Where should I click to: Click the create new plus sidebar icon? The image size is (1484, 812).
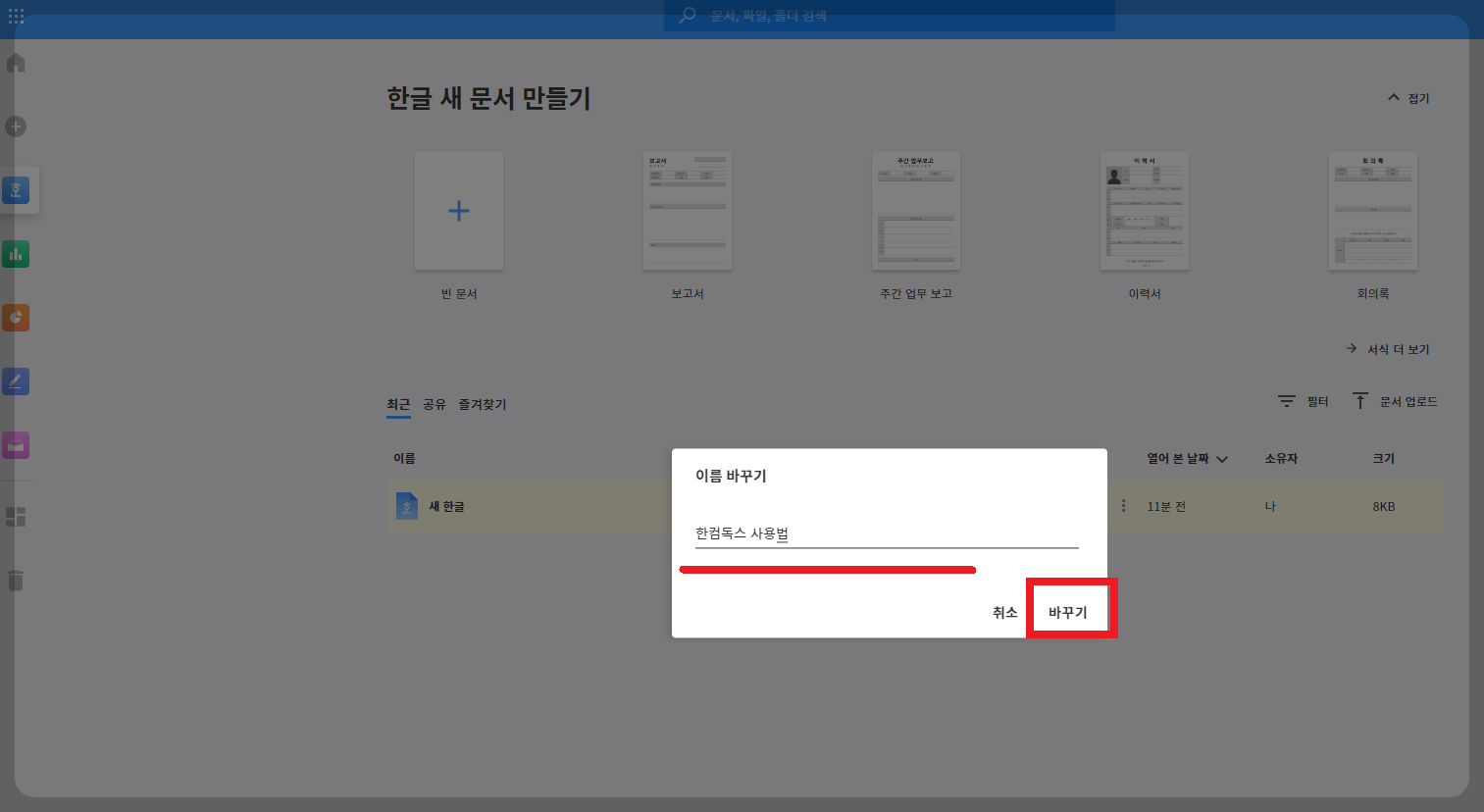point(16,127)
